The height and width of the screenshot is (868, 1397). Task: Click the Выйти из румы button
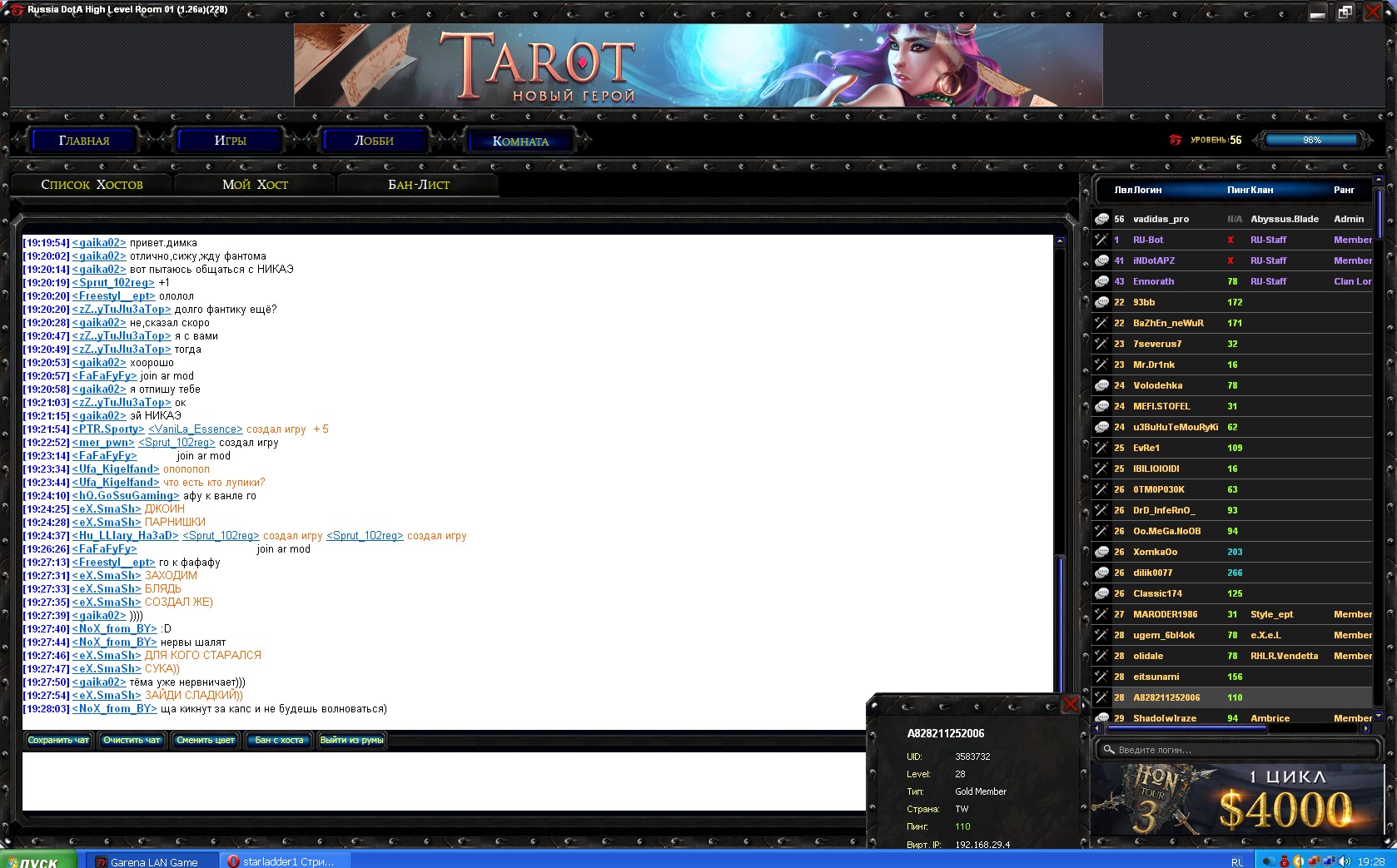tap(351, 740)
